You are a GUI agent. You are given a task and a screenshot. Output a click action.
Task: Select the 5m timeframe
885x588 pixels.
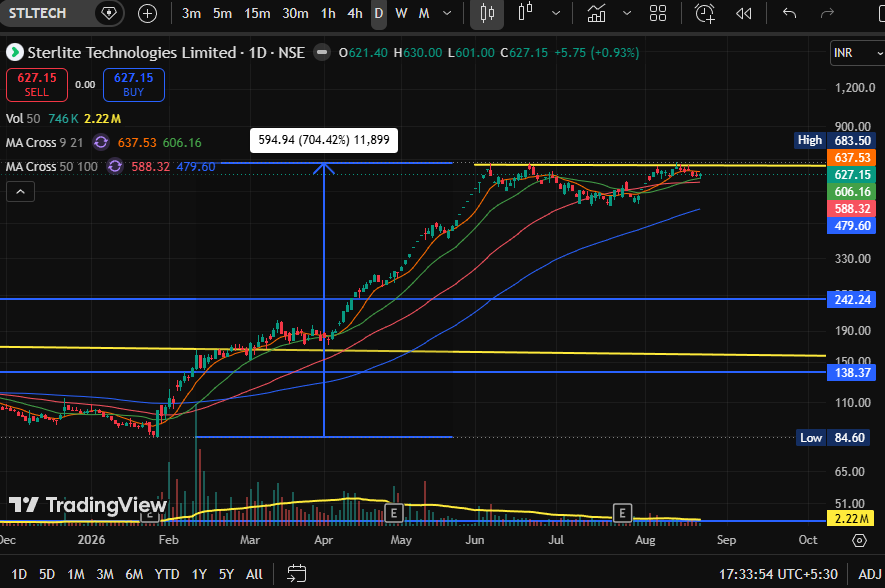click(x=222, y=14)
